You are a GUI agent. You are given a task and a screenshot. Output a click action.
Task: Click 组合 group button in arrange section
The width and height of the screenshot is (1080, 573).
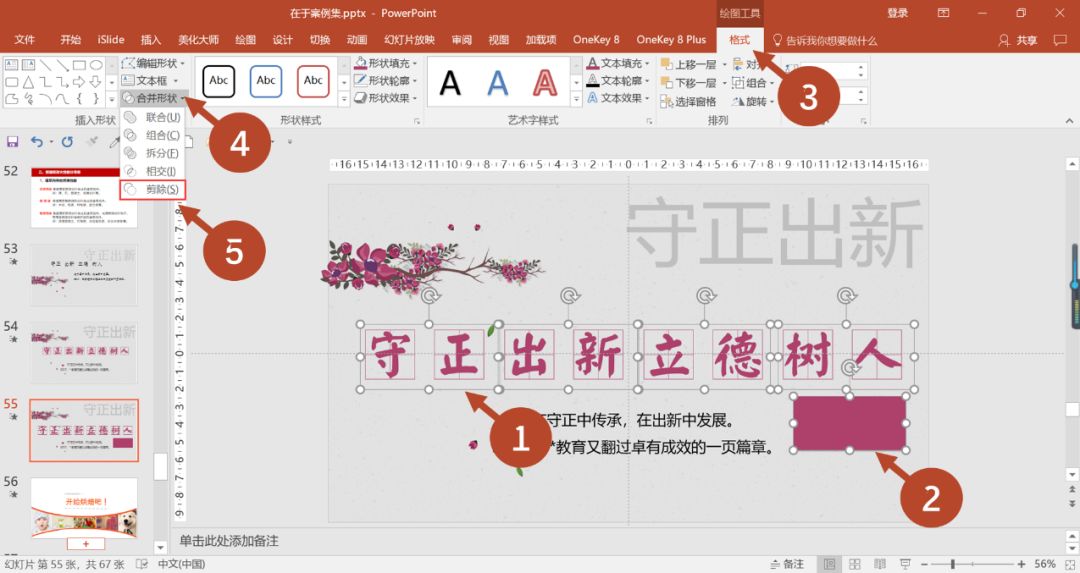pyautogui.click(x=753, y=83)
